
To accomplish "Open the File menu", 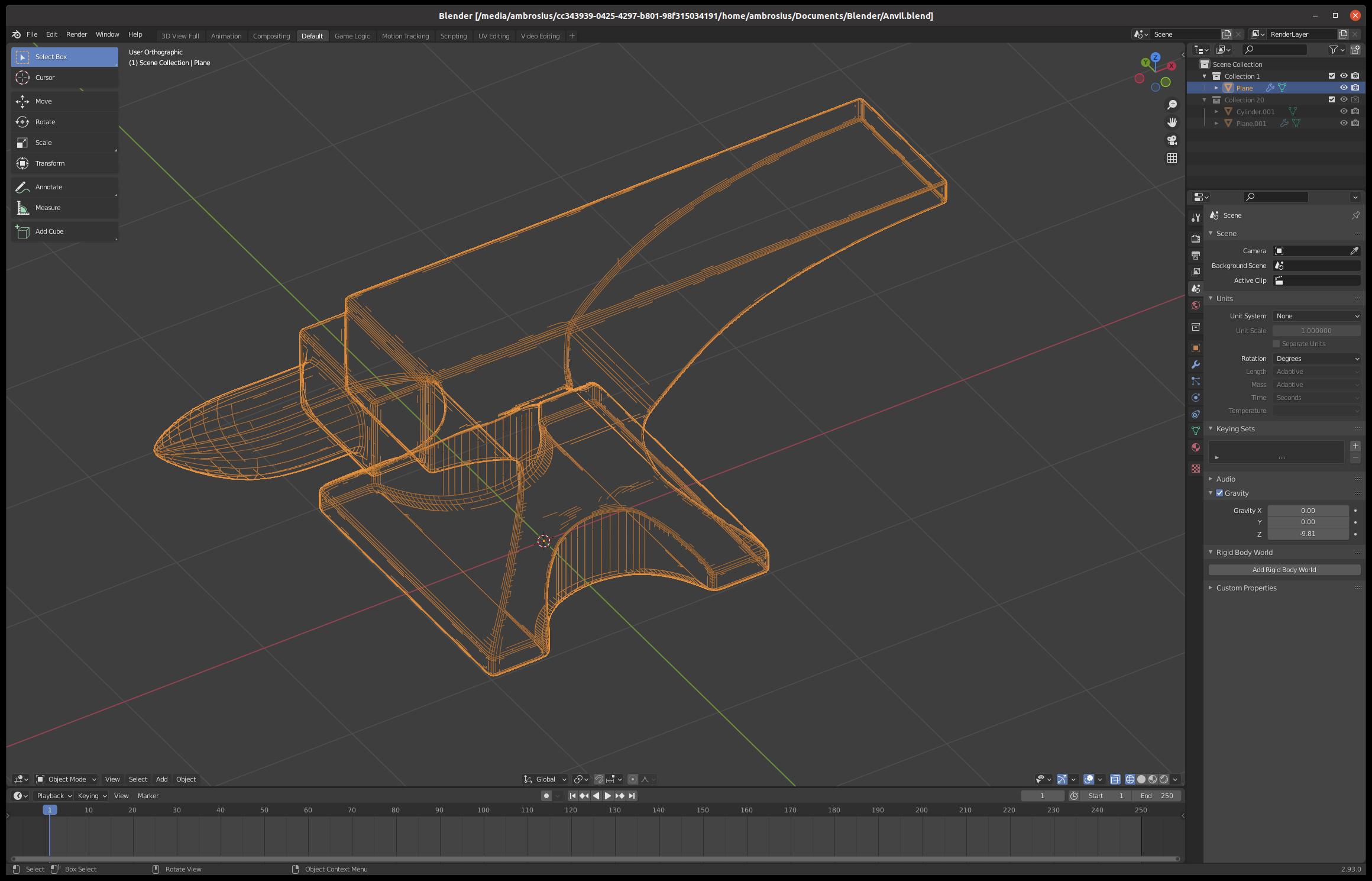I will pyautogui.click(x=32, y=34).
